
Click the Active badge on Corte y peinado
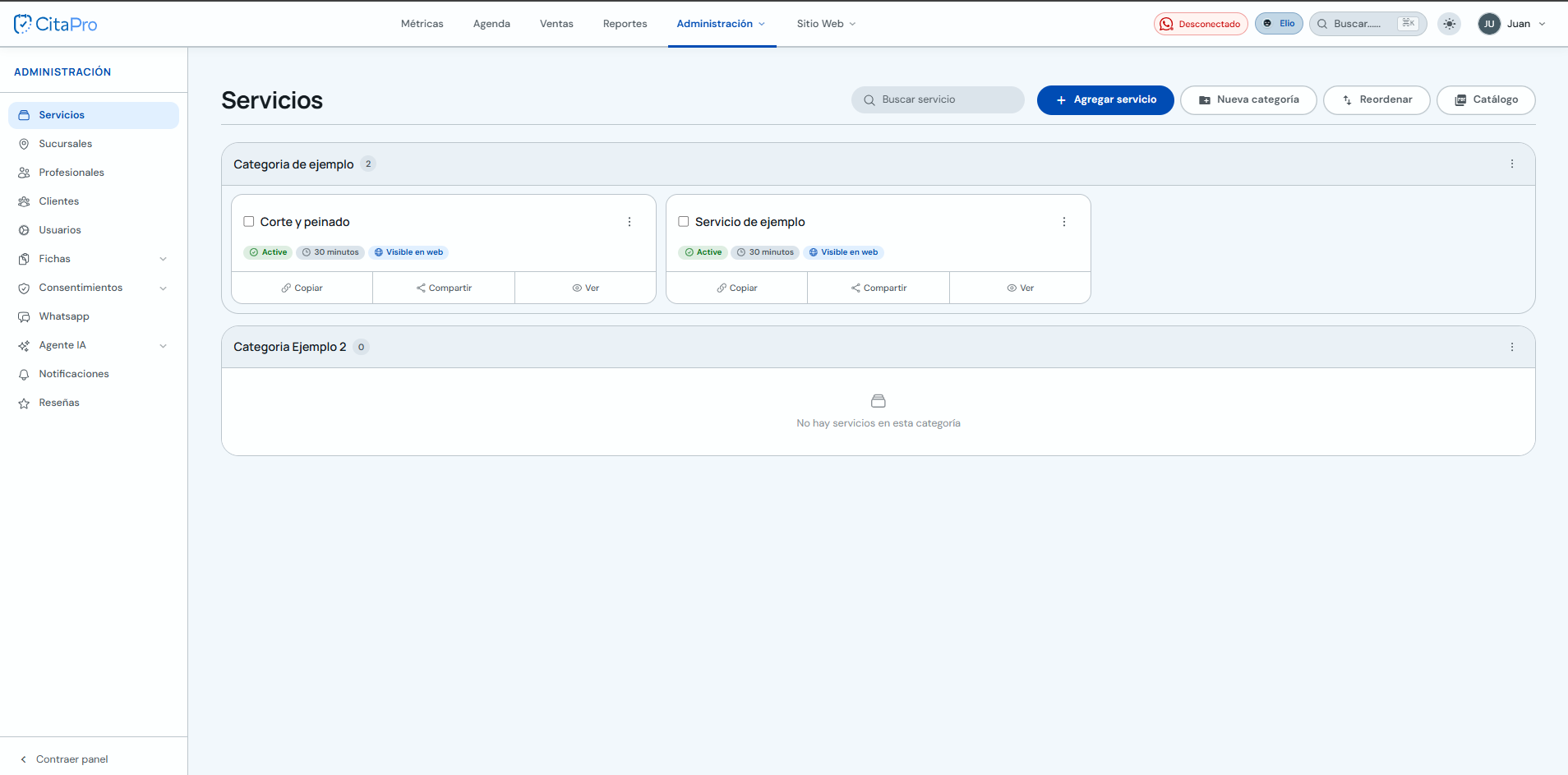tap(268, 252)
